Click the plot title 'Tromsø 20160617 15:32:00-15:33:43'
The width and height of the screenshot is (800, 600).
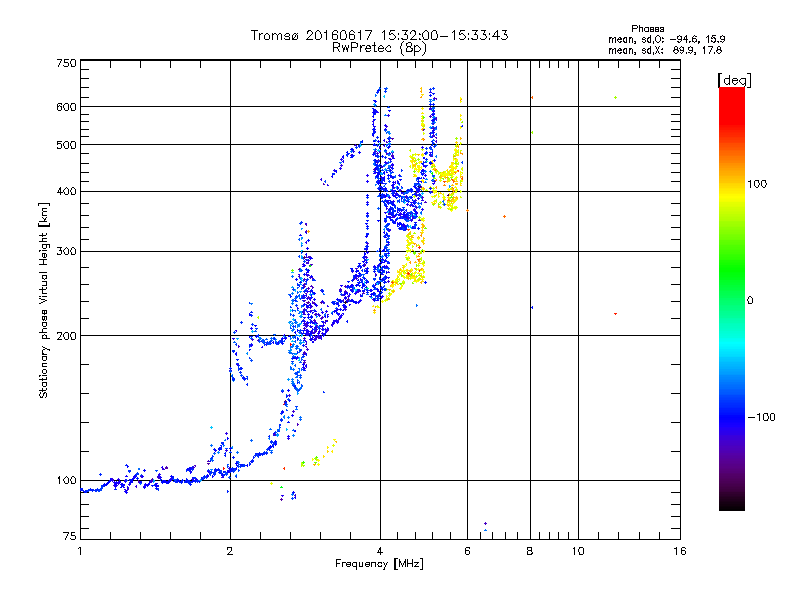point(379,35)
